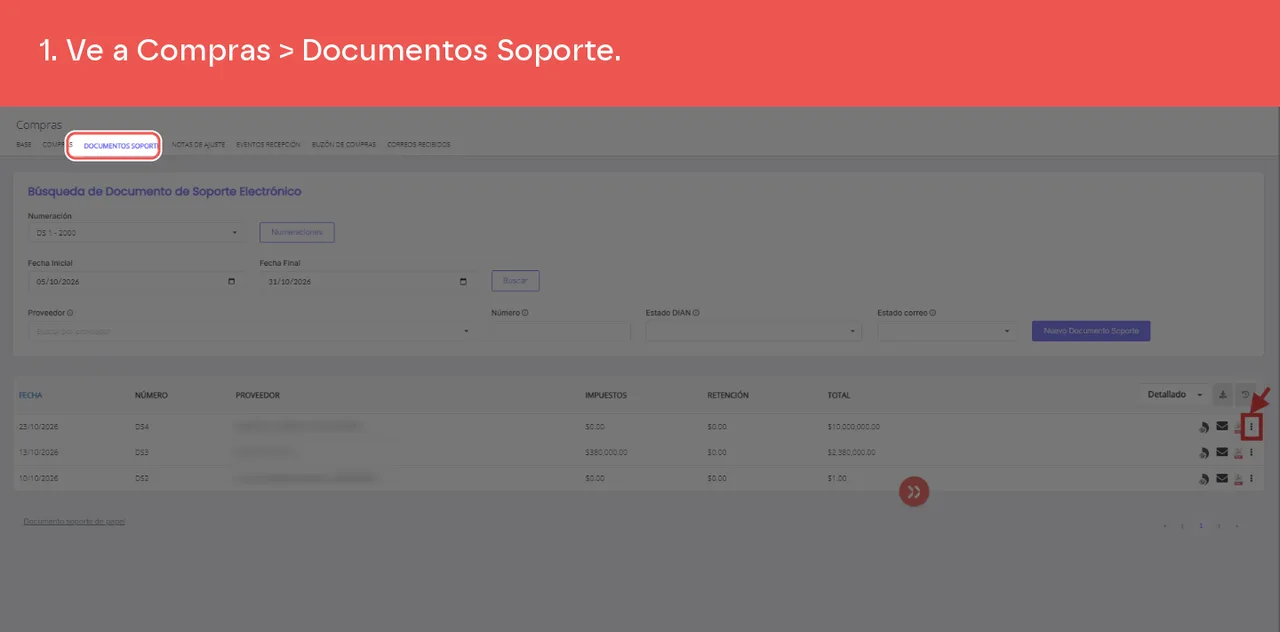The width and height of the screenshot is (1280, 632).
Task: Switch to the CORREOS RECIBIDOS tab
Action: [418, 145]
